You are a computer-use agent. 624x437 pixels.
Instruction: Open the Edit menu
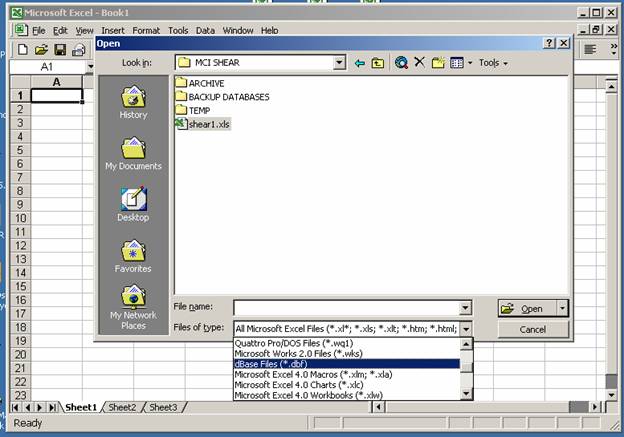tap(60, 31)
